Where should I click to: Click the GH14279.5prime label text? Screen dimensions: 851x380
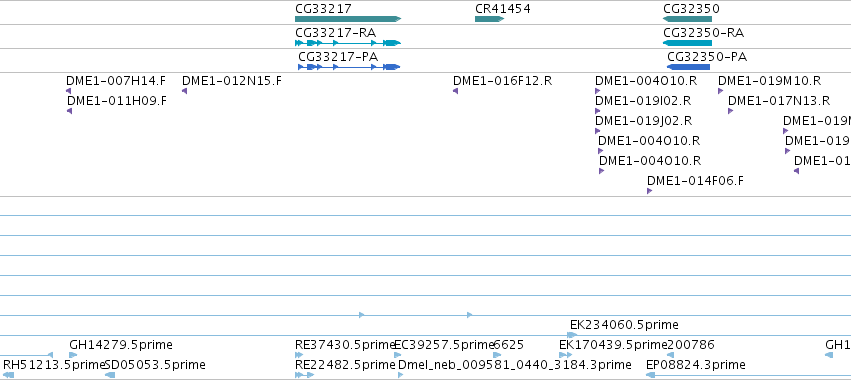121,345
